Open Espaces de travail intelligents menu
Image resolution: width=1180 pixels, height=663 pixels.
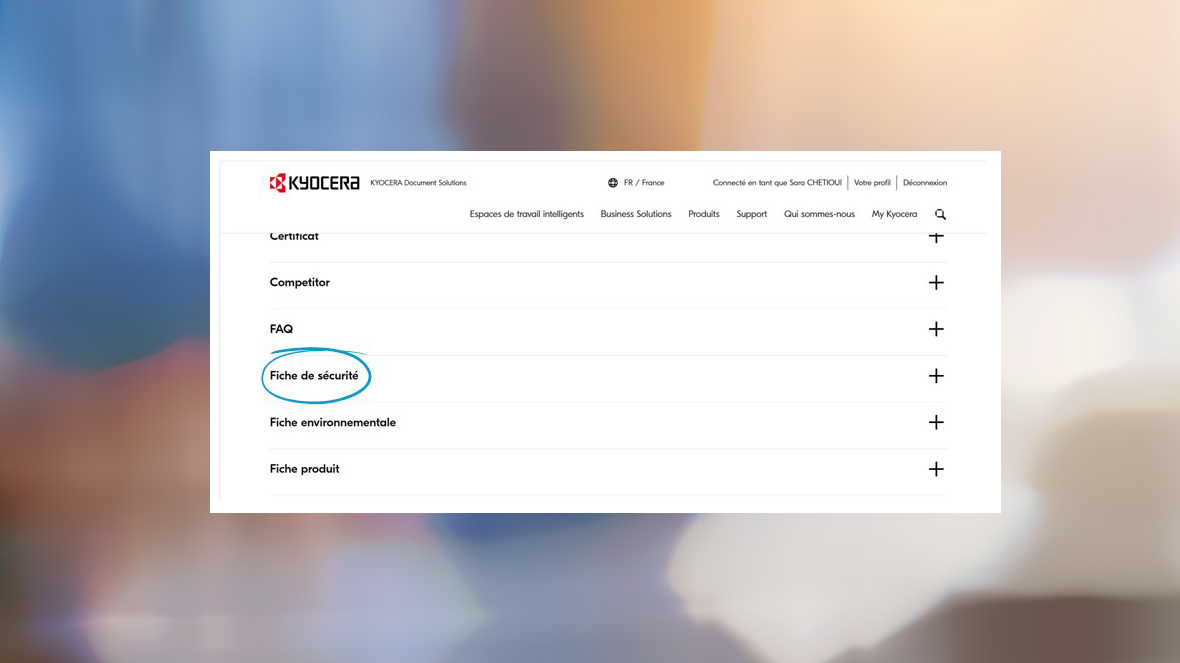click(526, 214)
